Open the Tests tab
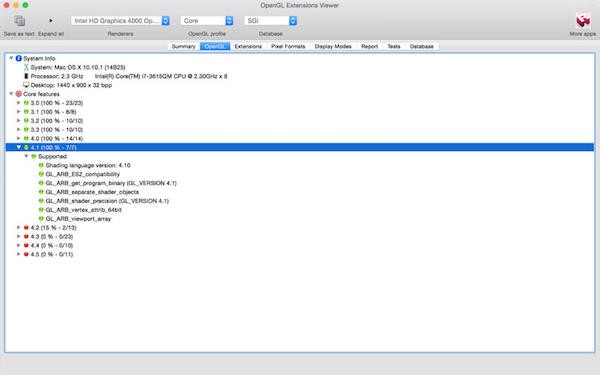Viewport: 600px width, 375px height. coord(394,46)
